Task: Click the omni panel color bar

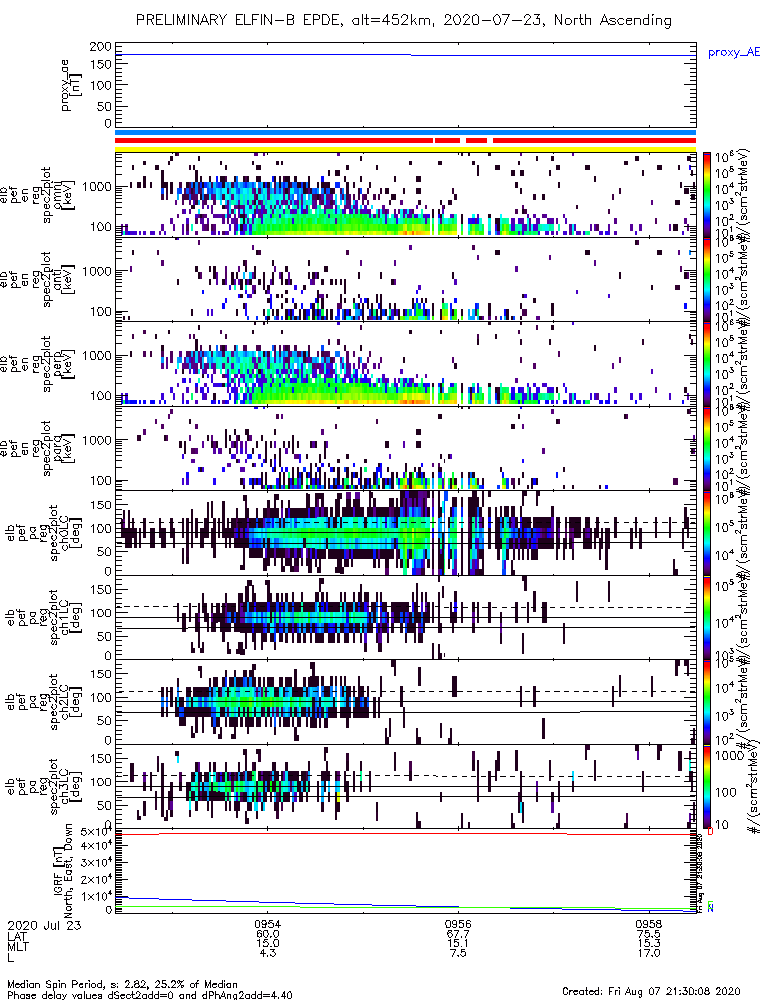Action: (x=707, y=195)
